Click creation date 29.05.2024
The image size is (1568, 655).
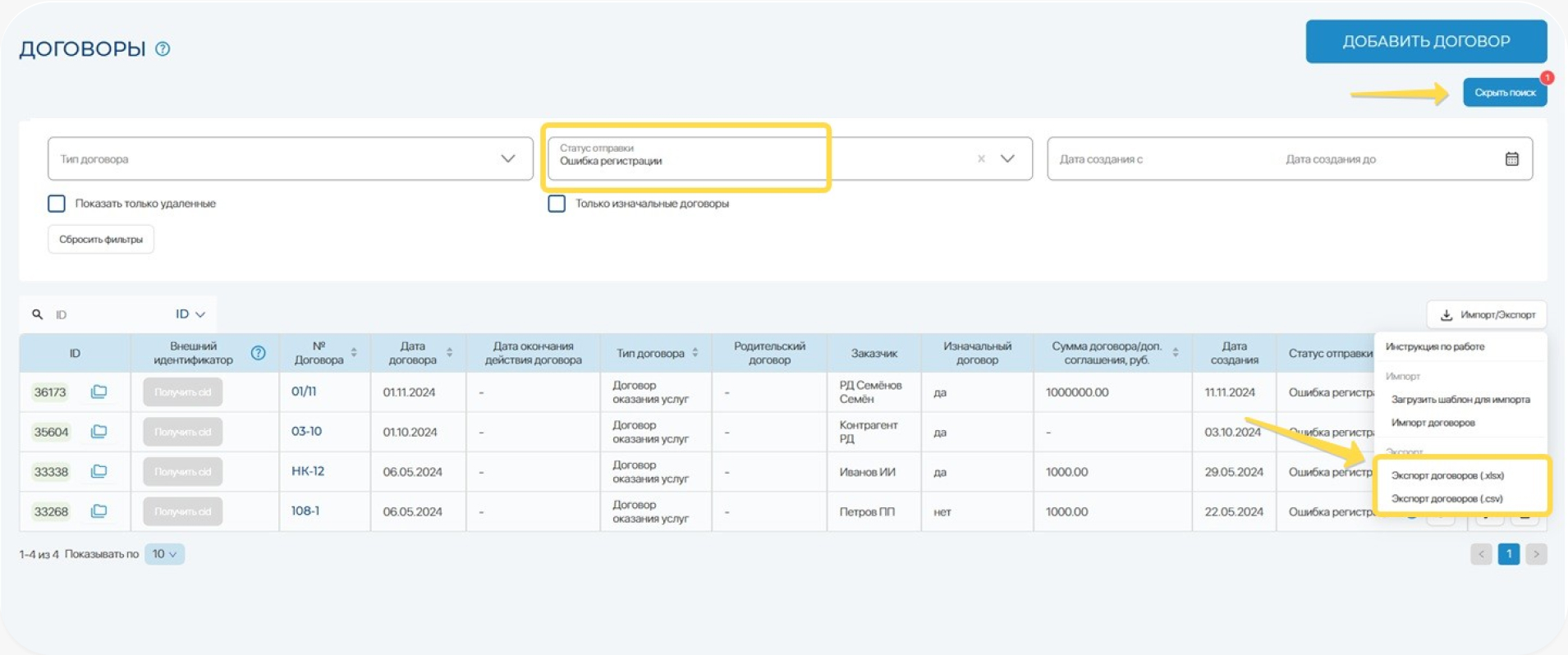[x=1234, y=472]
